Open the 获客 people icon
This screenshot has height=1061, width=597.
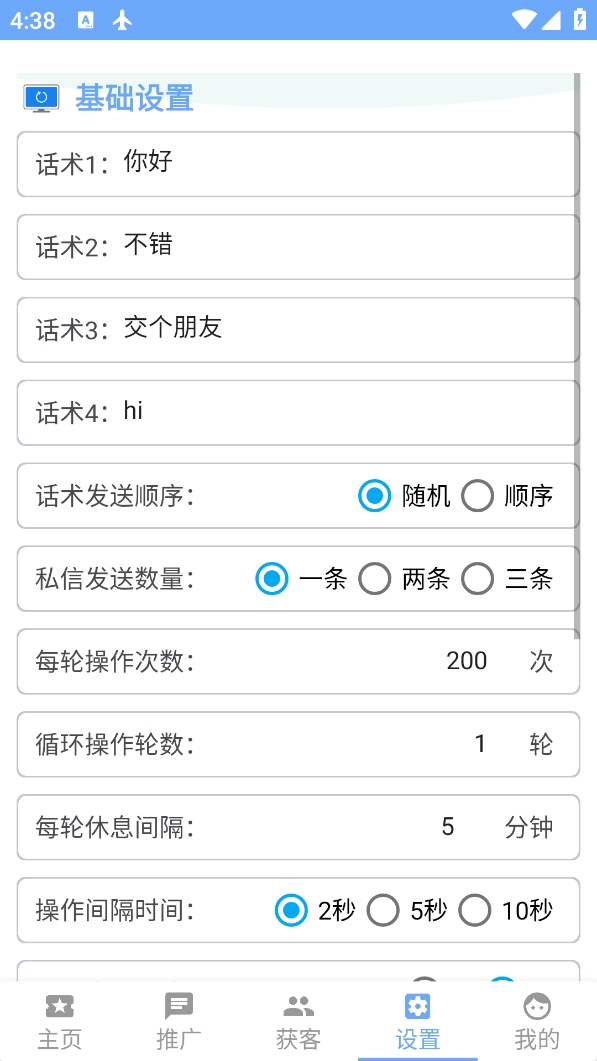(298, 1007)
